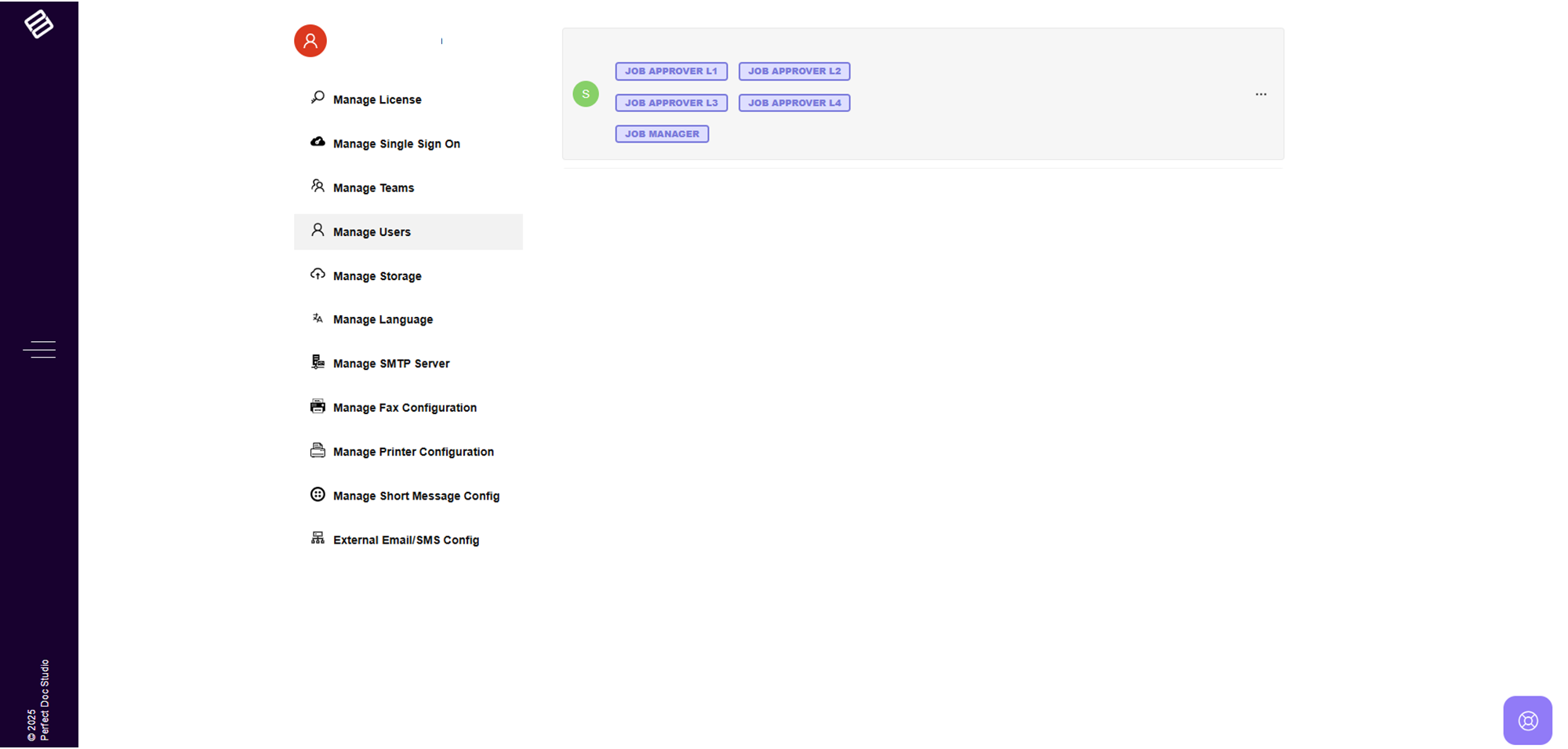Select the JOB APPROVER L4 badge
This screenshot has width=1568, height=749.
tap(794, 103)
